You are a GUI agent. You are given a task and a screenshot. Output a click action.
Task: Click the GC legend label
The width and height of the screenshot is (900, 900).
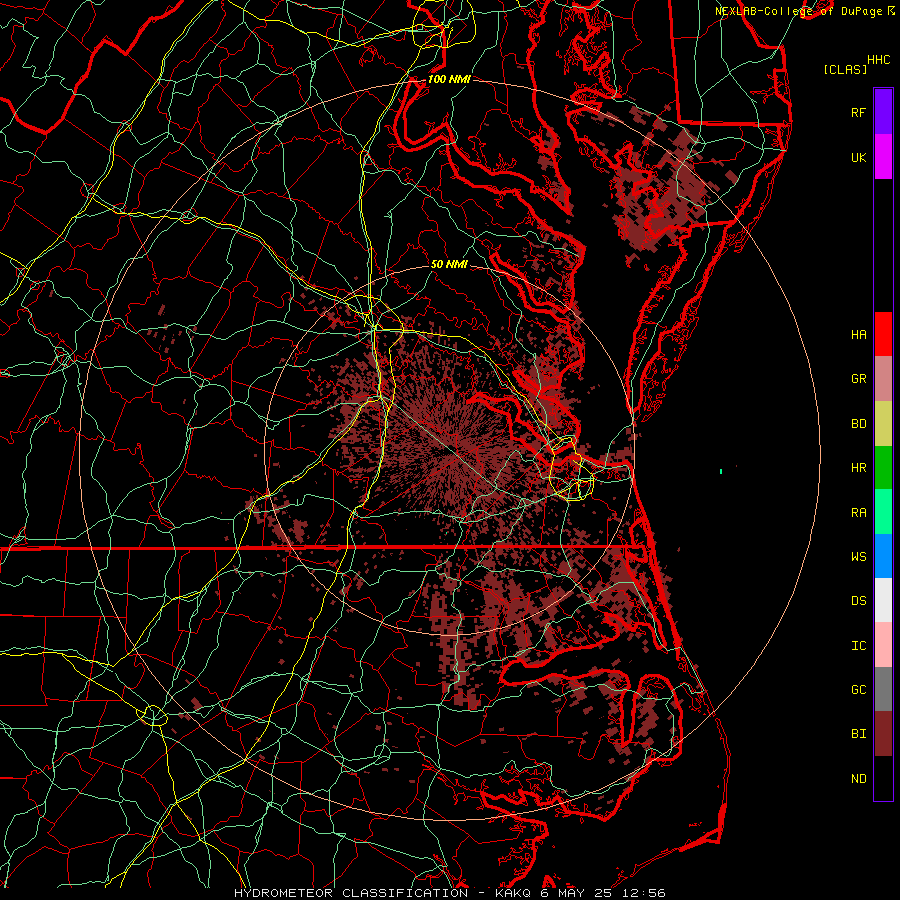pos(859,690)
